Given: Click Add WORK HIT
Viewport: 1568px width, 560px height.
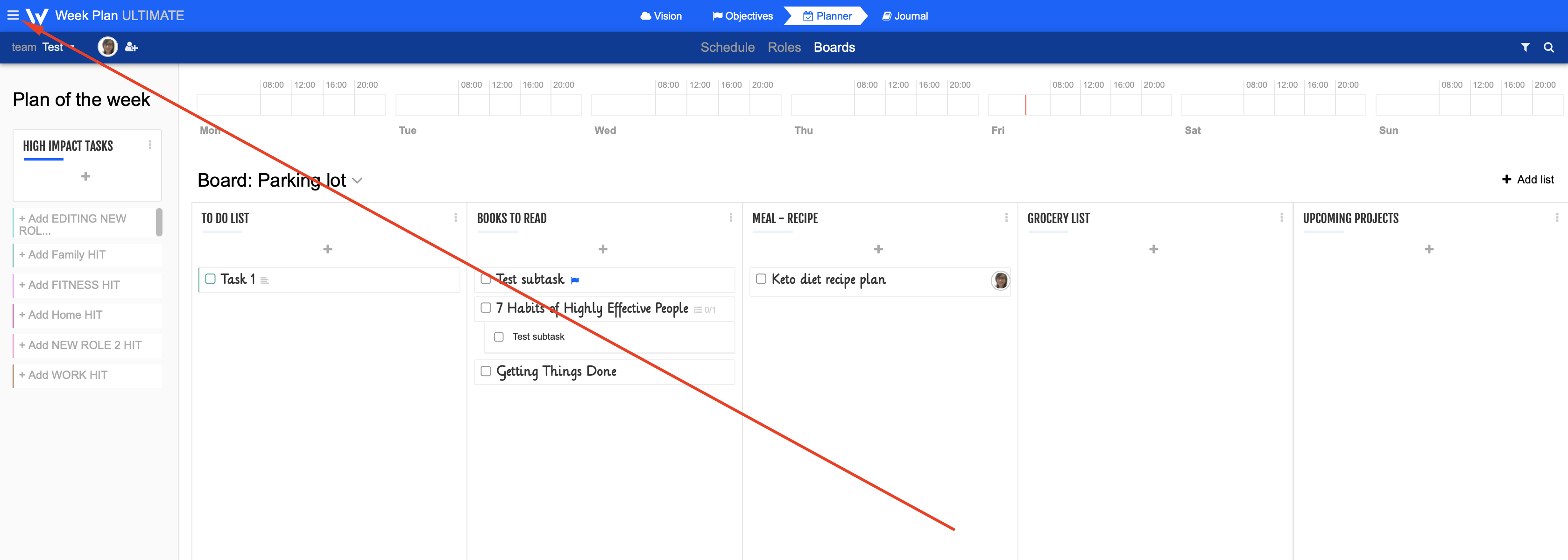Looking at the screenshot, I should click(87, 375).
